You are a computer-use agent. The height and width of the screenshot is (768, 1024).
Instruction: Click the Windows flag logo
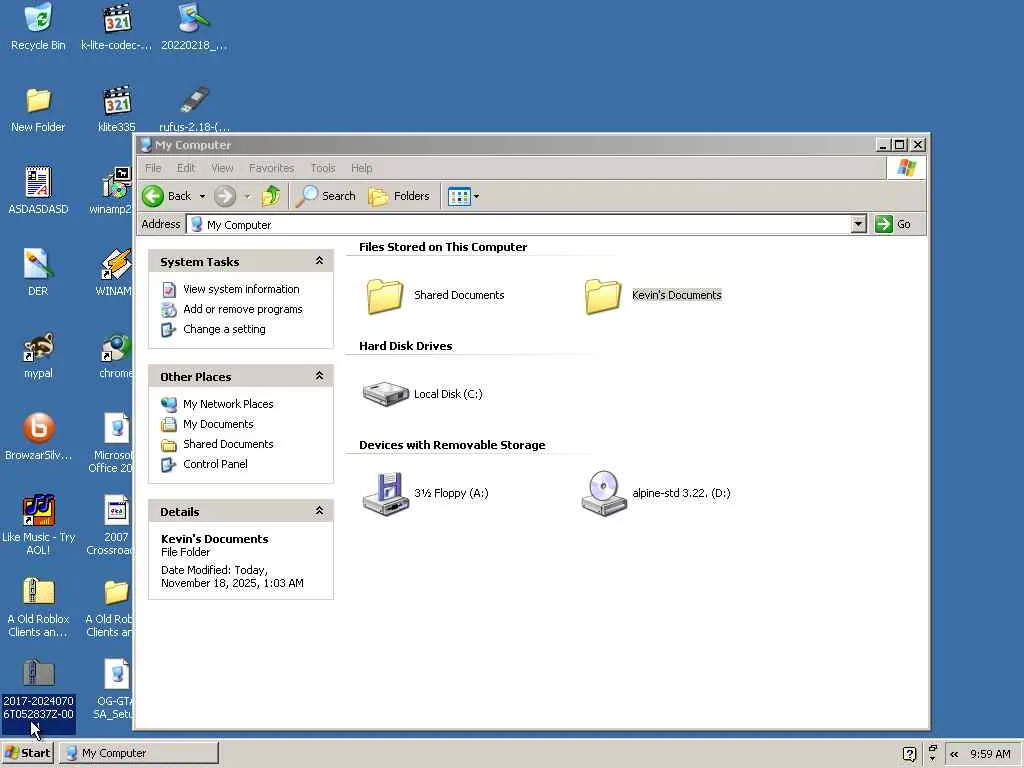pyautogui.click(x=906, y=168)
